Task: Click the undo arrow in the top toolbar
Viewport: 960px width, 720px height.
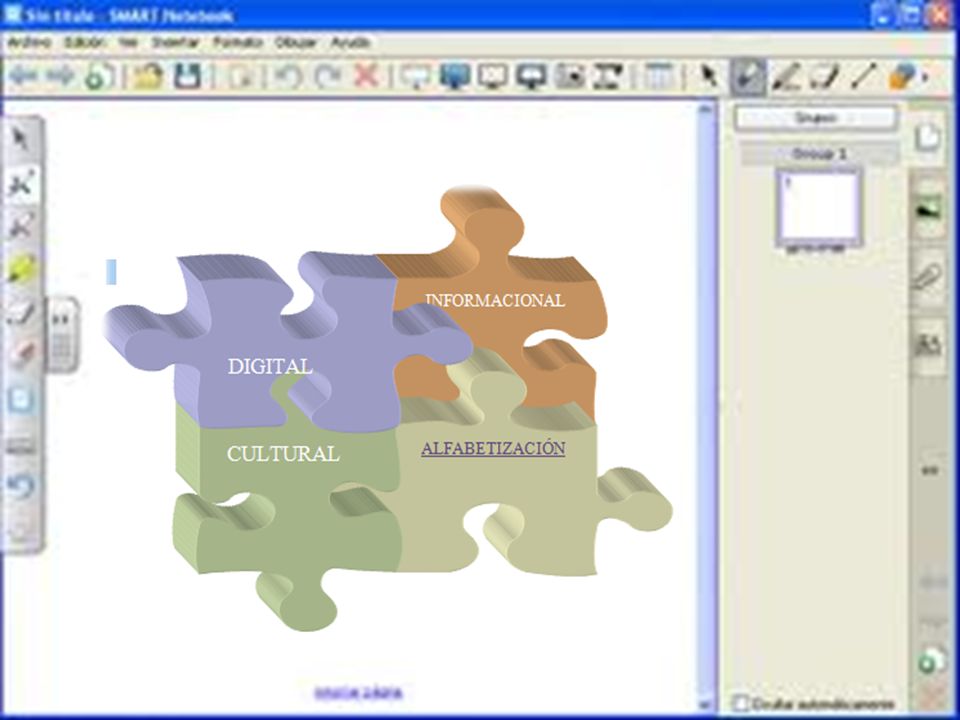Action: [288, 77]
